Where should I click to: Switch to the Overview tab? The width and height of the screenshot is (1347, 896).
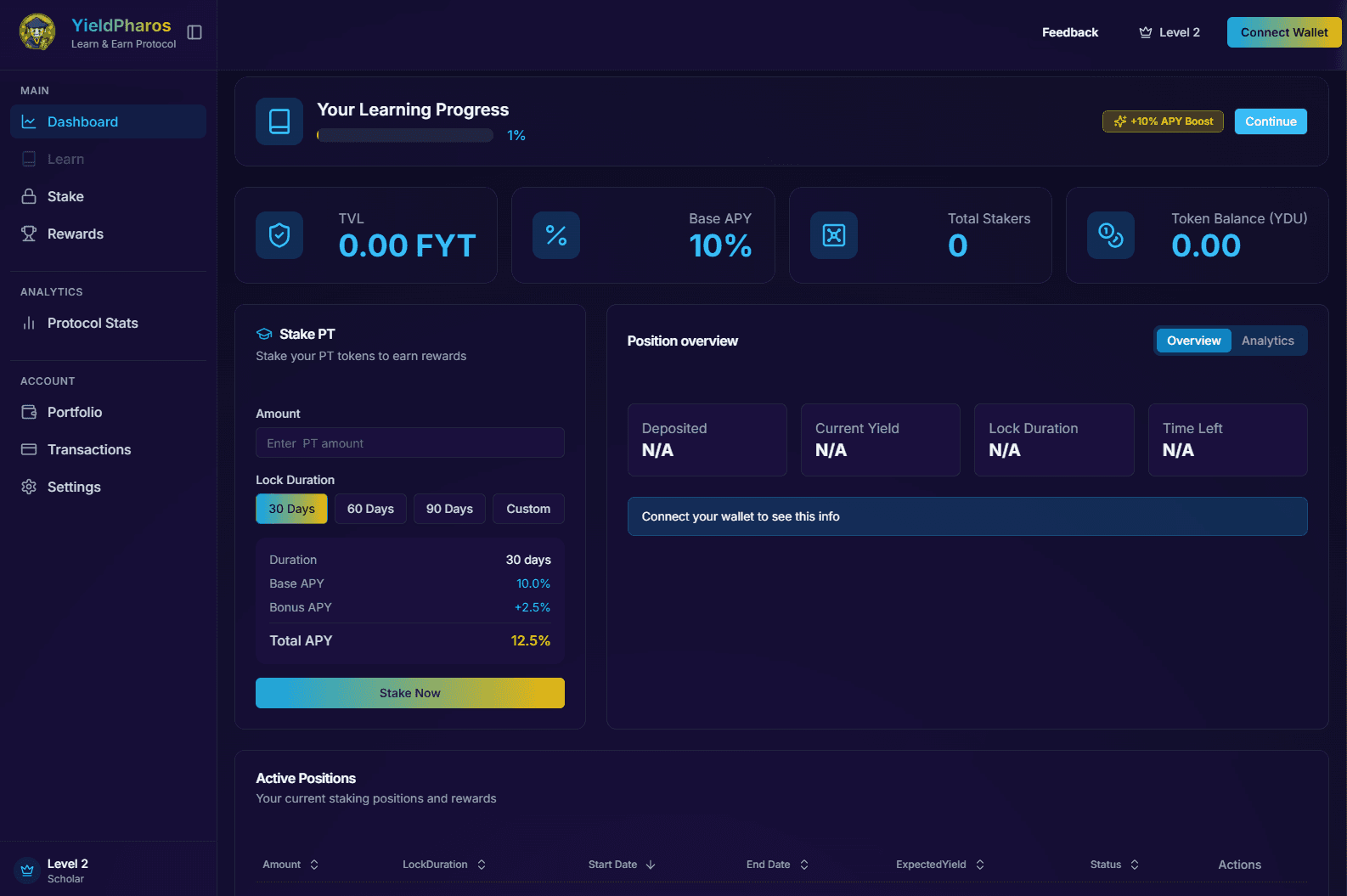[1193, 341]
